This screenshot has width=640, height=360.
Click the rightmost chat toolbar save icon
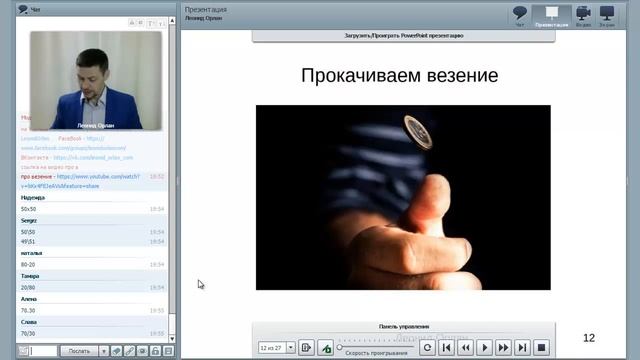(x=169, y=351)
